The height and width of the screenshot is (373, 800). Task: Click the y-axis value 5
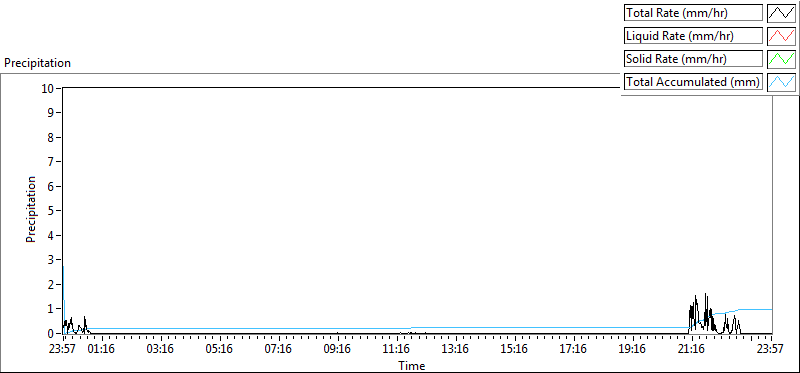[51, 211]
